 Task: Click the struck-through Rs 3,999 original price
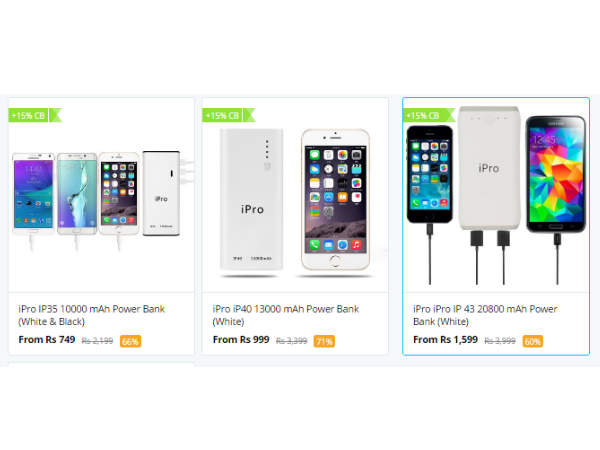point(500,341)
